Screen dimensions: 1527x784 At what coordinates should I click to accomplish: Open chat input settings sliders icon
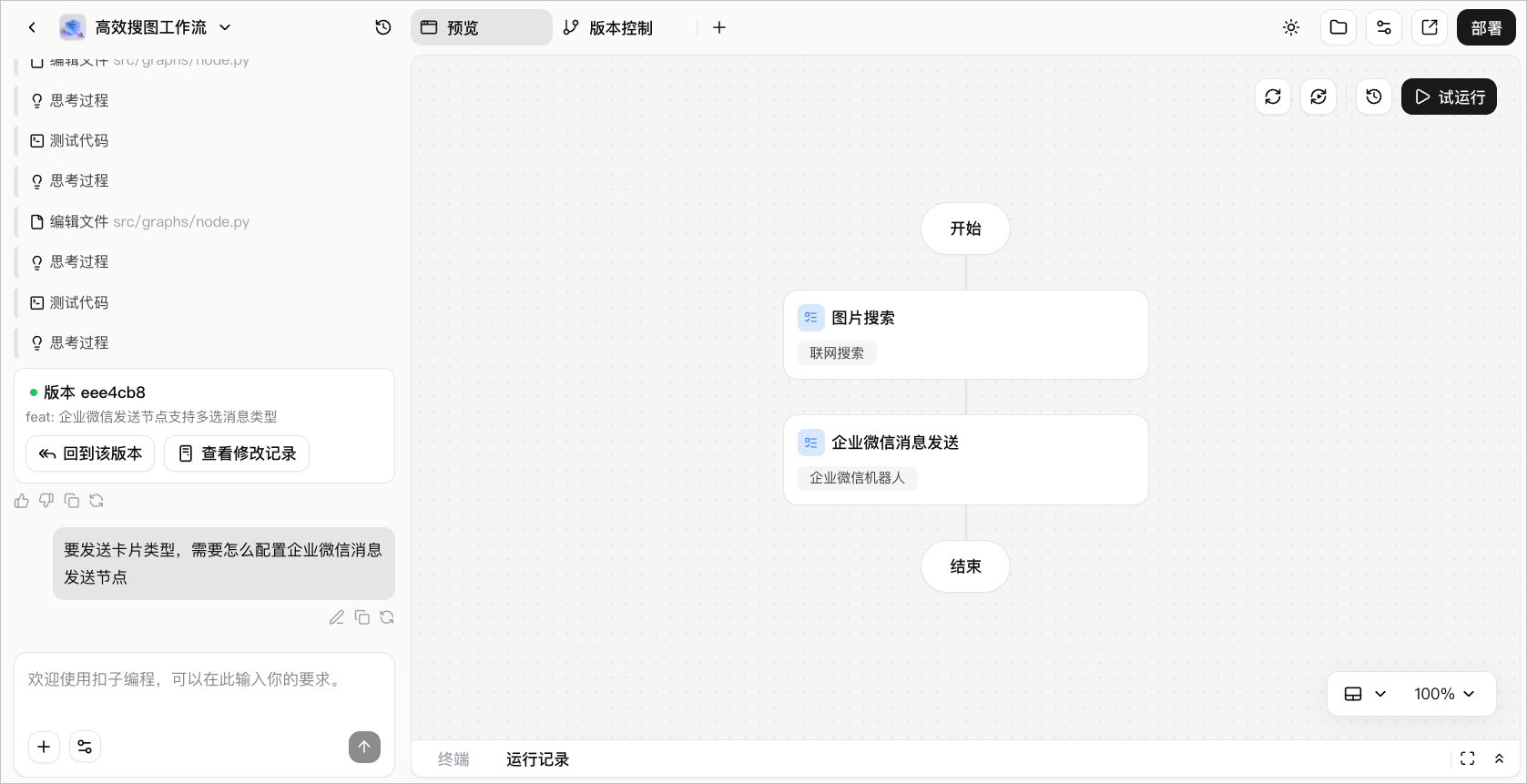(85, 747)
